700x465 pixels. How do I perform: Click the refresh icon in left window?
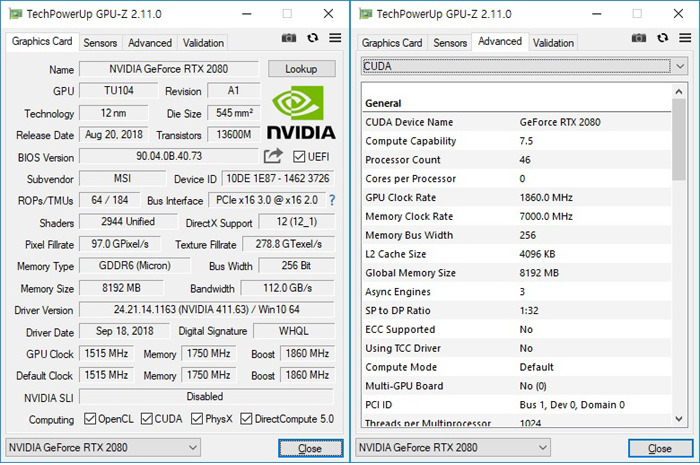click(x=312, y=38)
